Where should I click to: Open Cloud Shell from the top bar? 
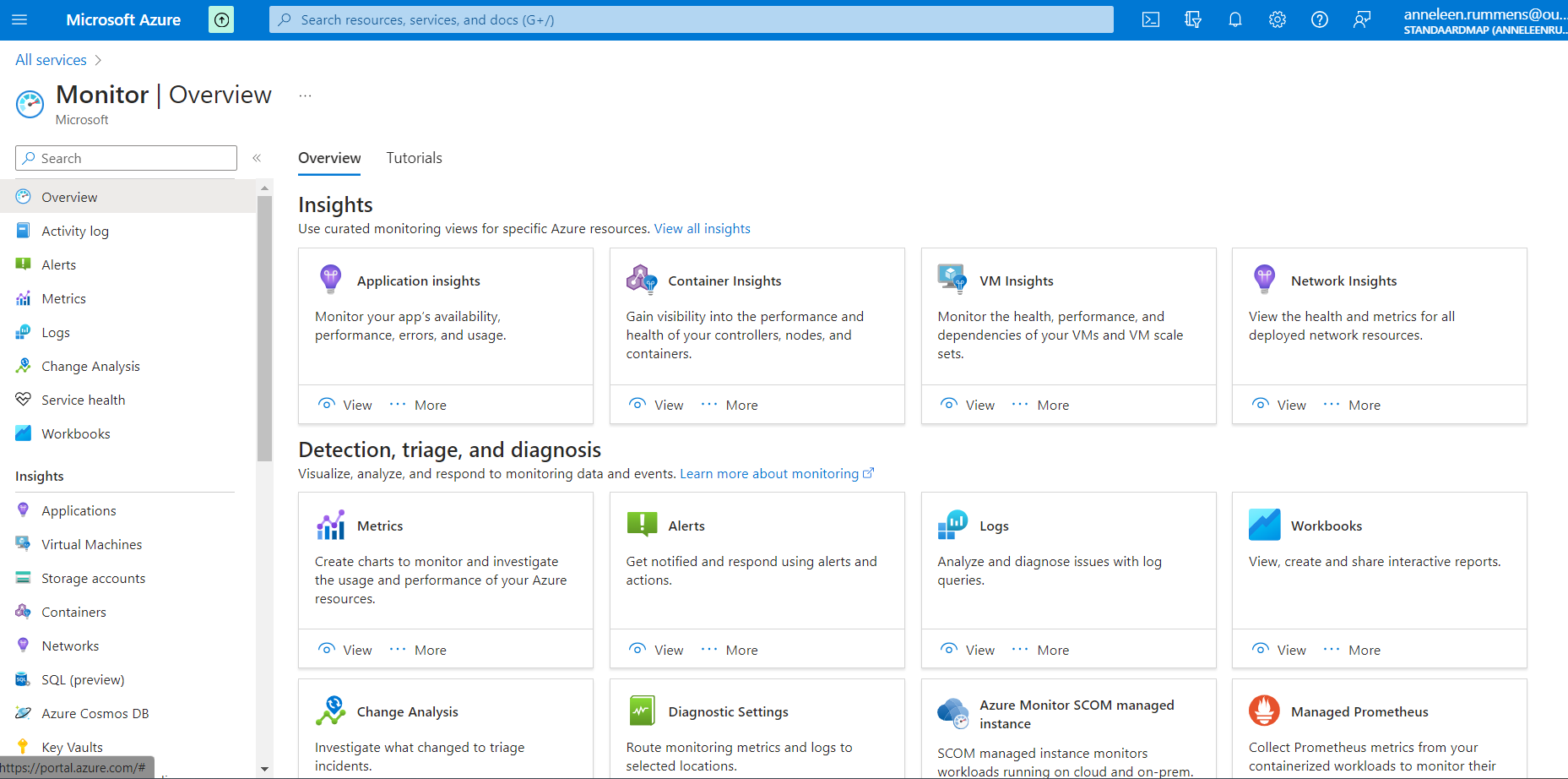(x=1151, y=19)
